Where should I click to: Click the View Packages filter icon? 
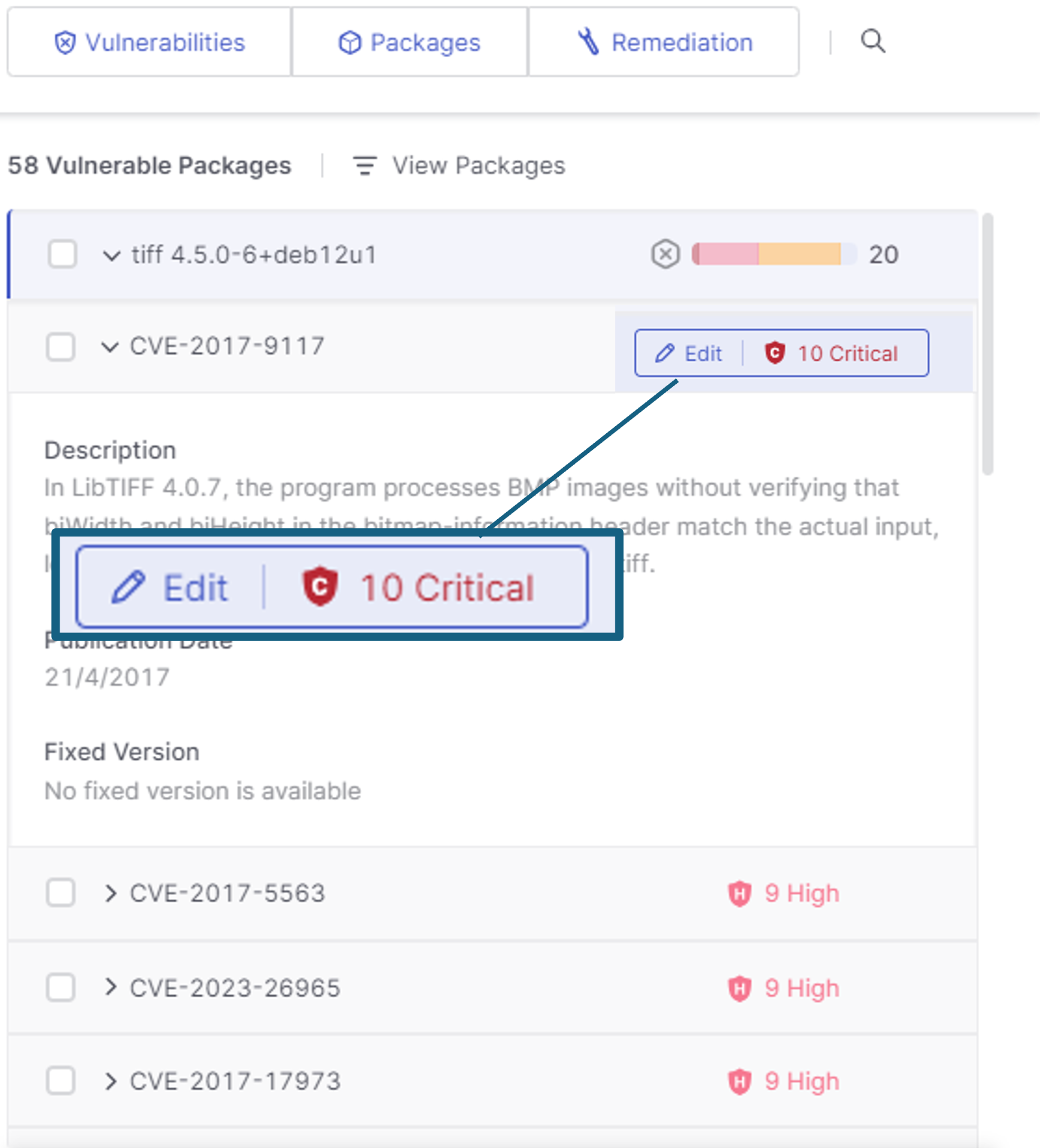[364, 166]
